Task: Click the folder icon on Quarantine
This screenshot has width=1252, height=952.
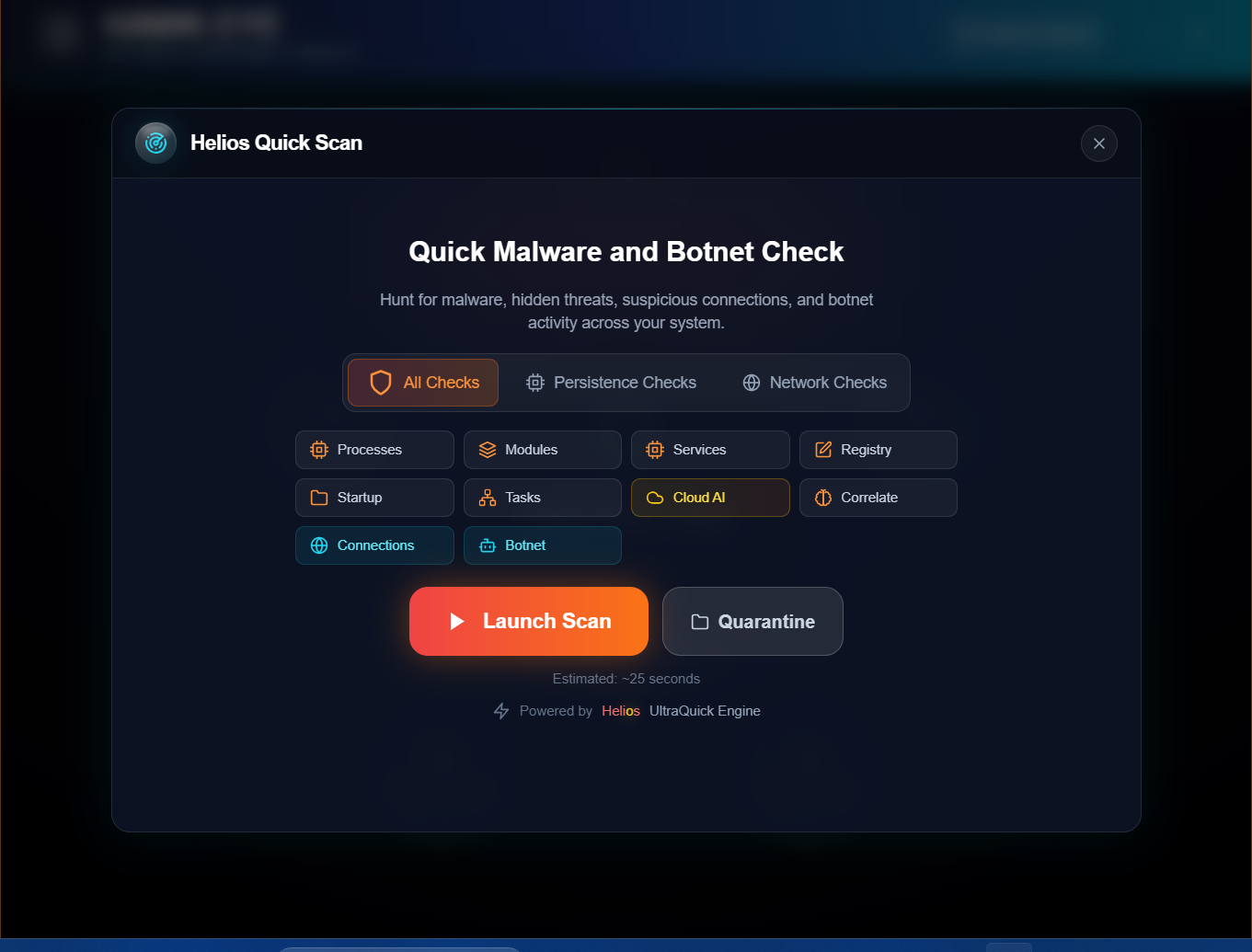Action: [700, 622]
